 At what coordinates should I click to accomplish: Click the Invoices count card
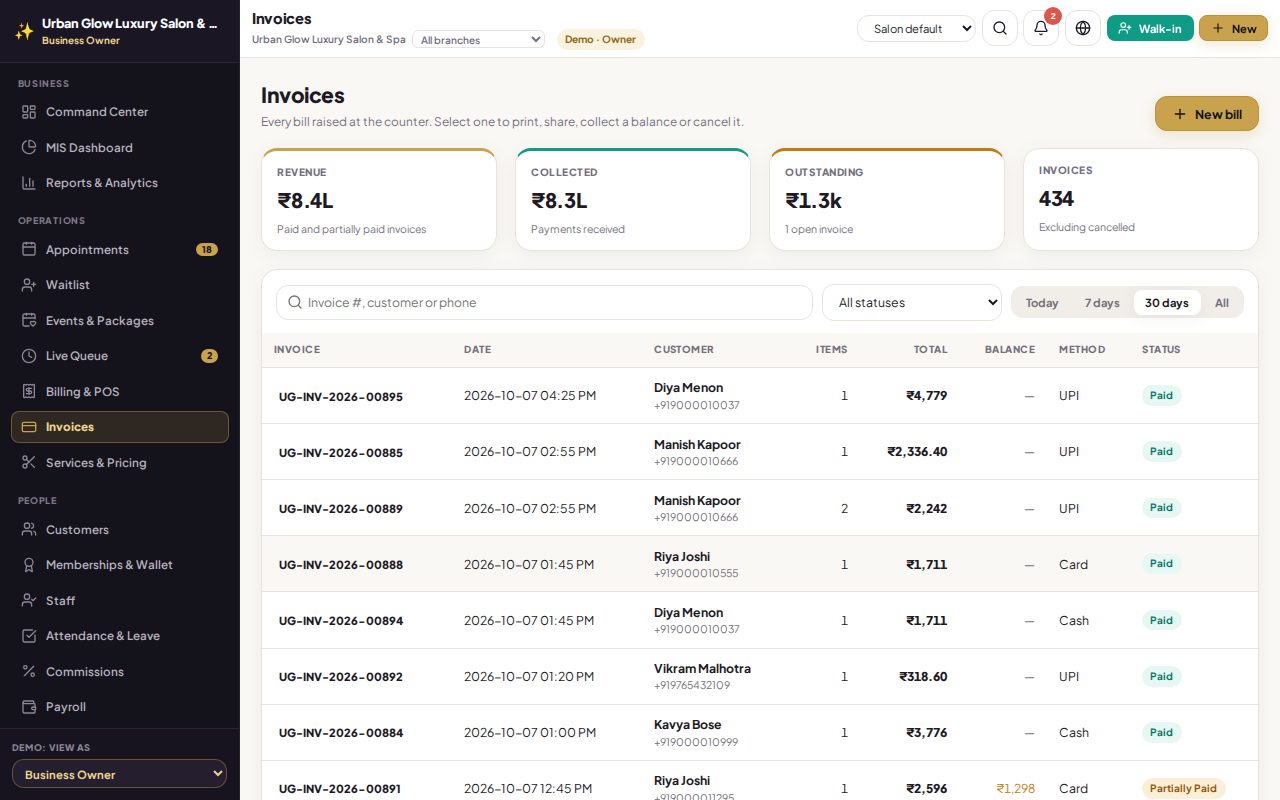[x=1141, y=199]
